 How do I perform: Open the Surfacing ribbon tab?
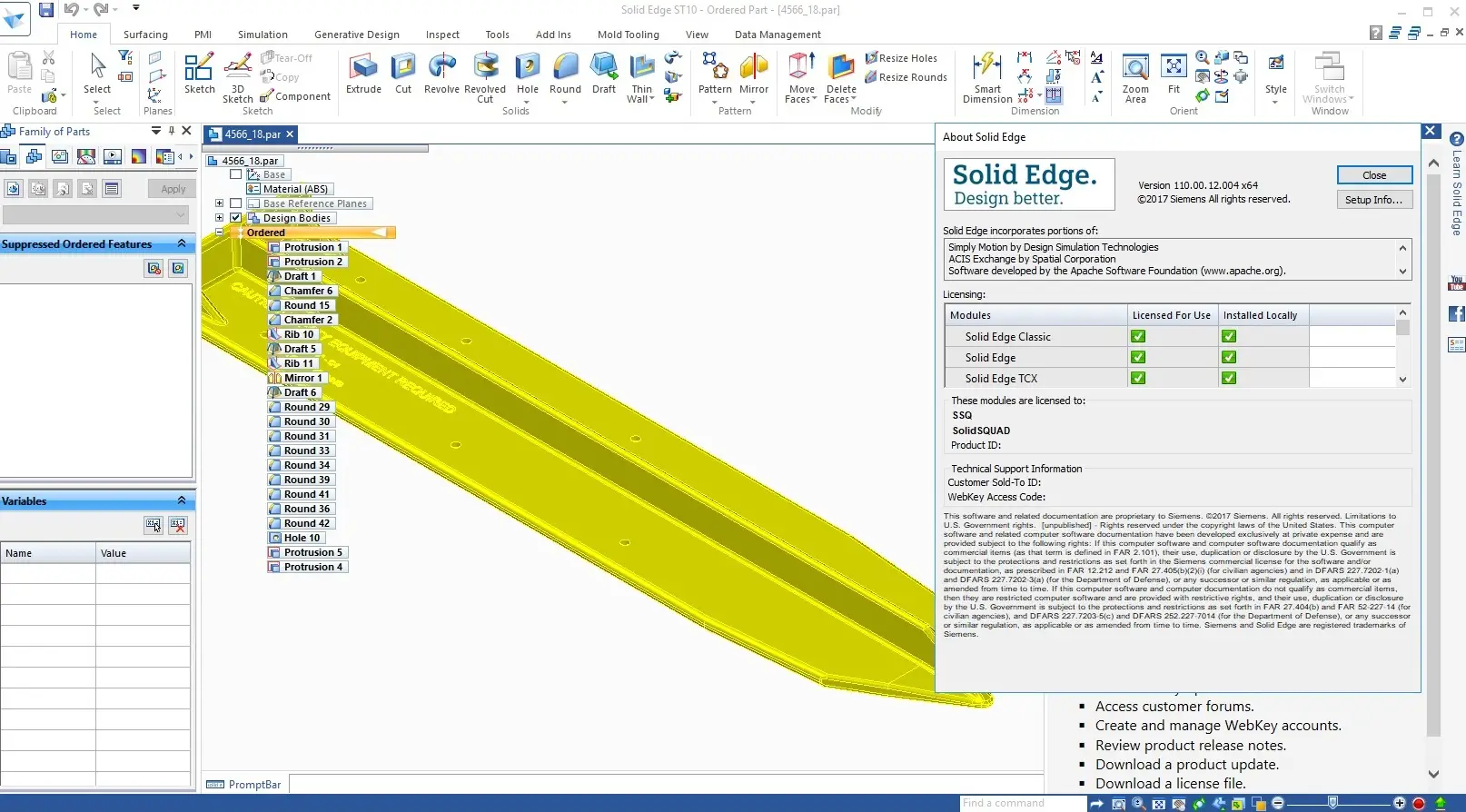(x=145, y=35)
